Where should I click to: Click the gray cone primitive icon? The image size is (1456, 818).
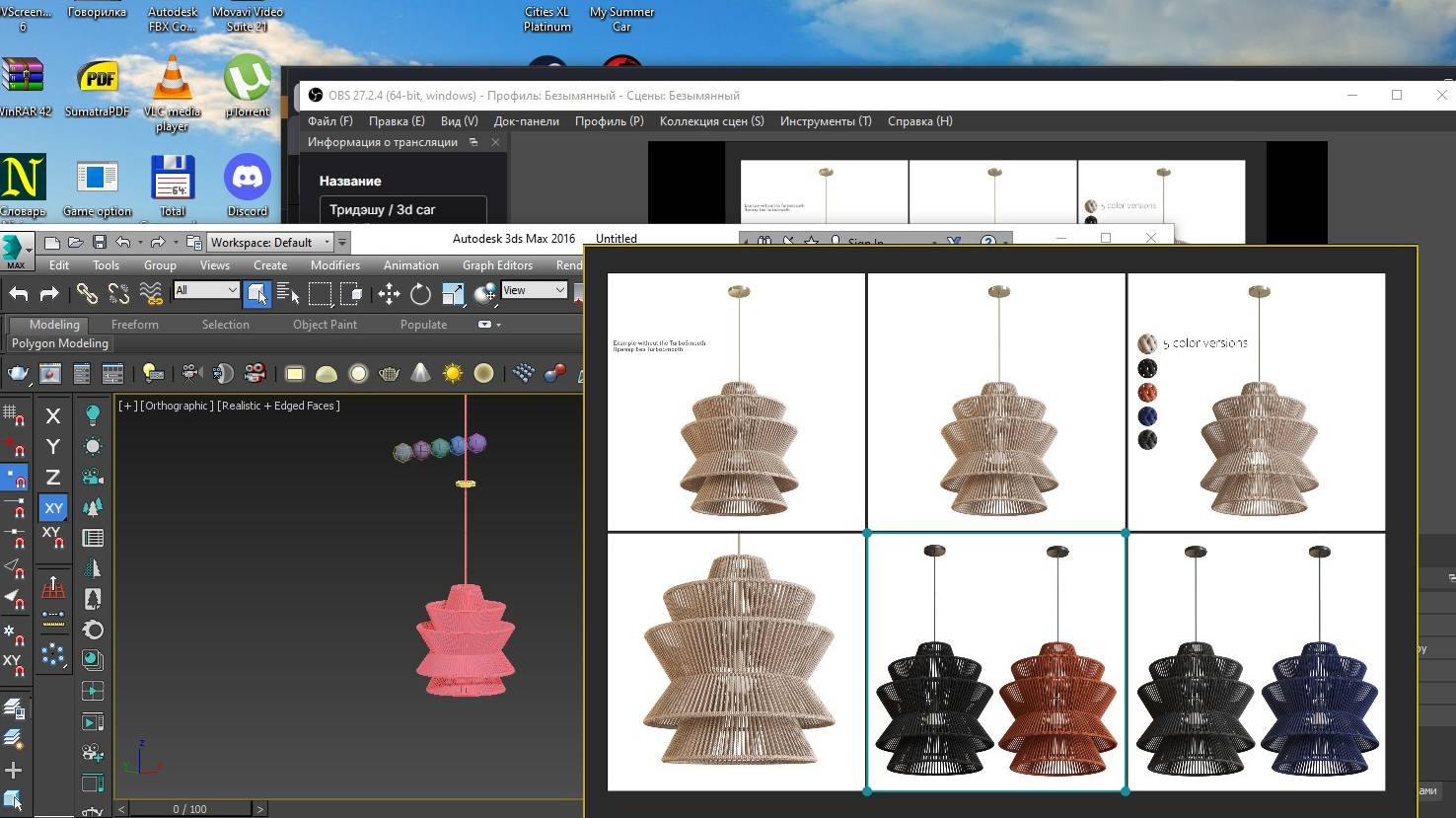421,373
